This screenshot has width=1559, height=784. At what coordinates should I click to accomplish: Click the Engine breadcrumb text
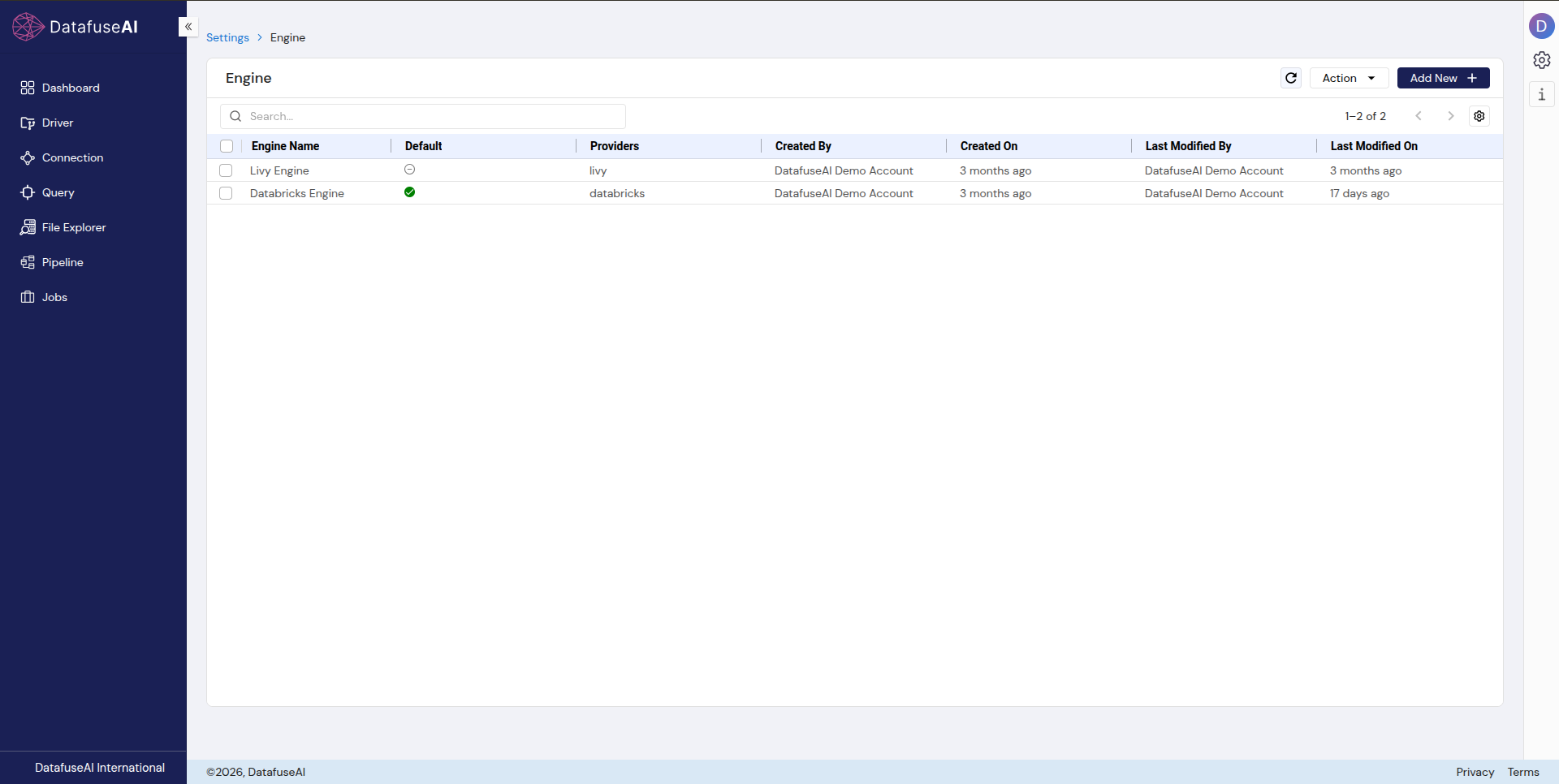point(287,37)
